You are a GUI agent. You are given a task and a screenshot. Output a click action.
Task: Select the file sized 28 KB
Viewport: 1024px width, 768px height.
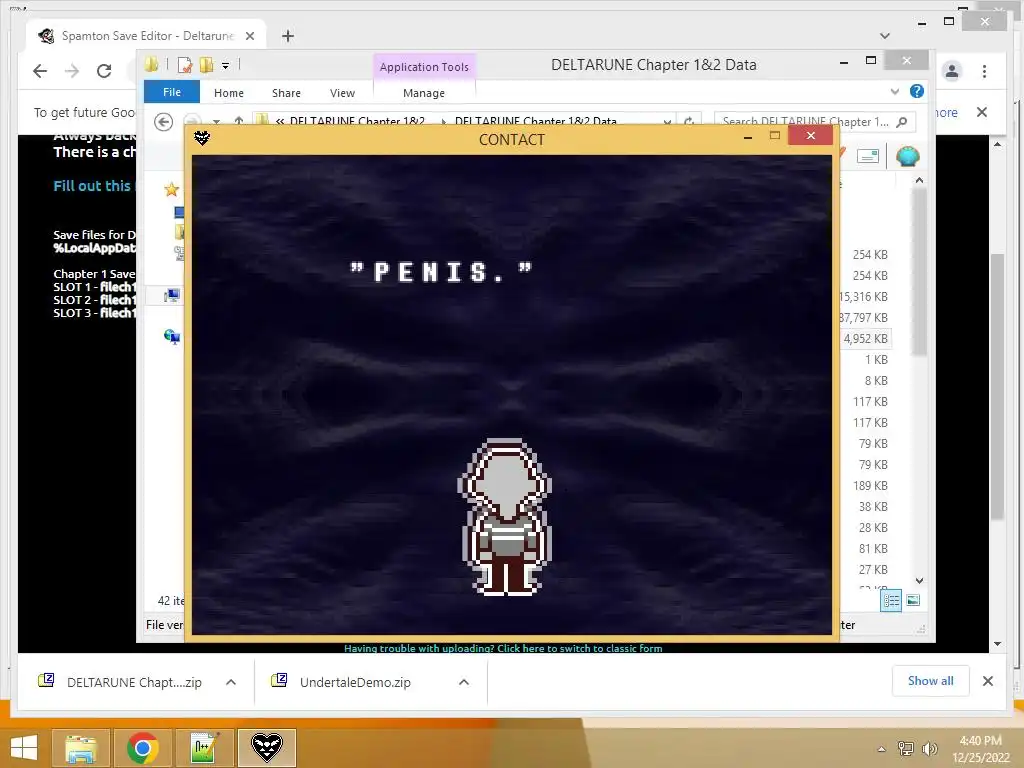pyautogui.click(x=873, y=527)
